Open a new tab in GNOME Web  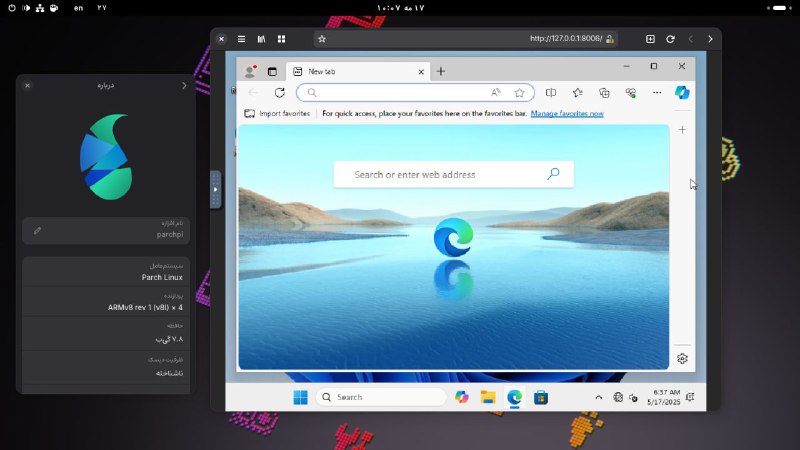(x=650, y=39)
